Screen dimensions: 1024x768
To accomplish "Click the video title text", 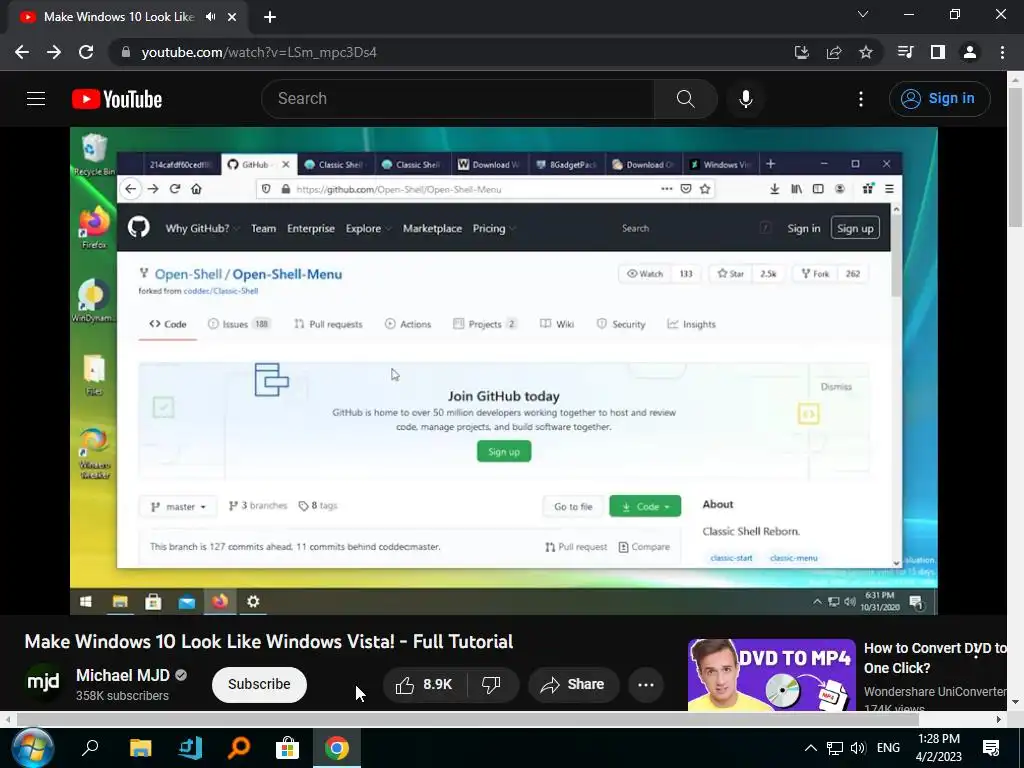I will (268, 641).
